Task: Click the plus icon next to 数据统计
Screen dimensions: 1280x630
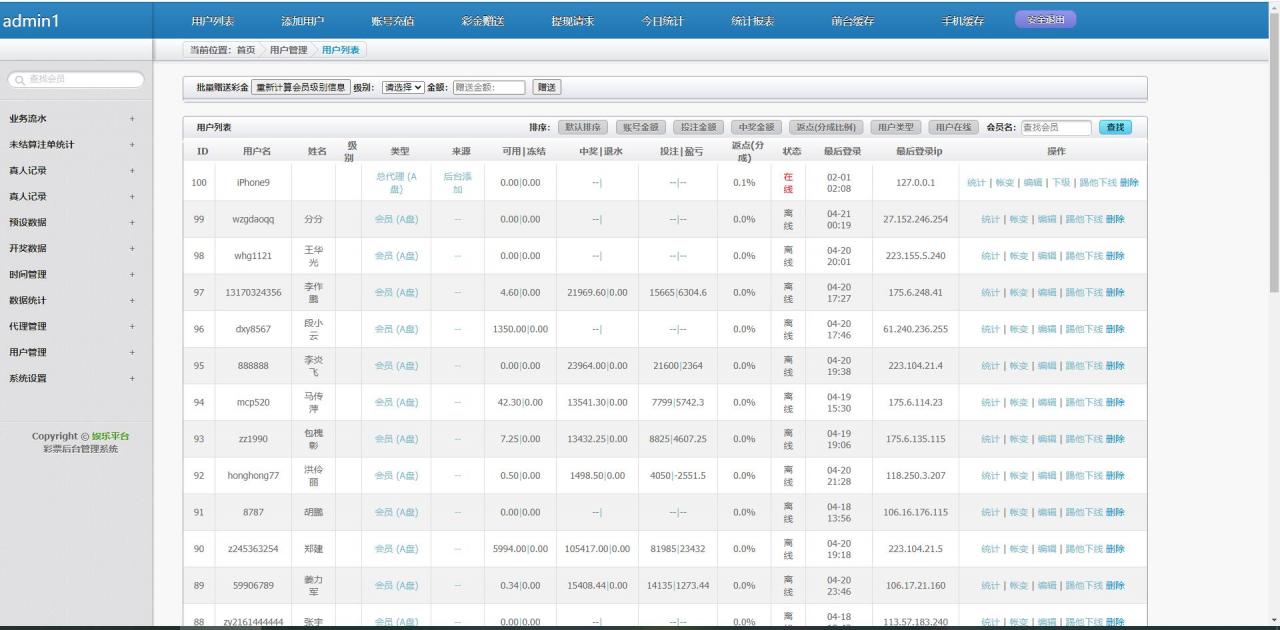Action: [x=131, y=300]
